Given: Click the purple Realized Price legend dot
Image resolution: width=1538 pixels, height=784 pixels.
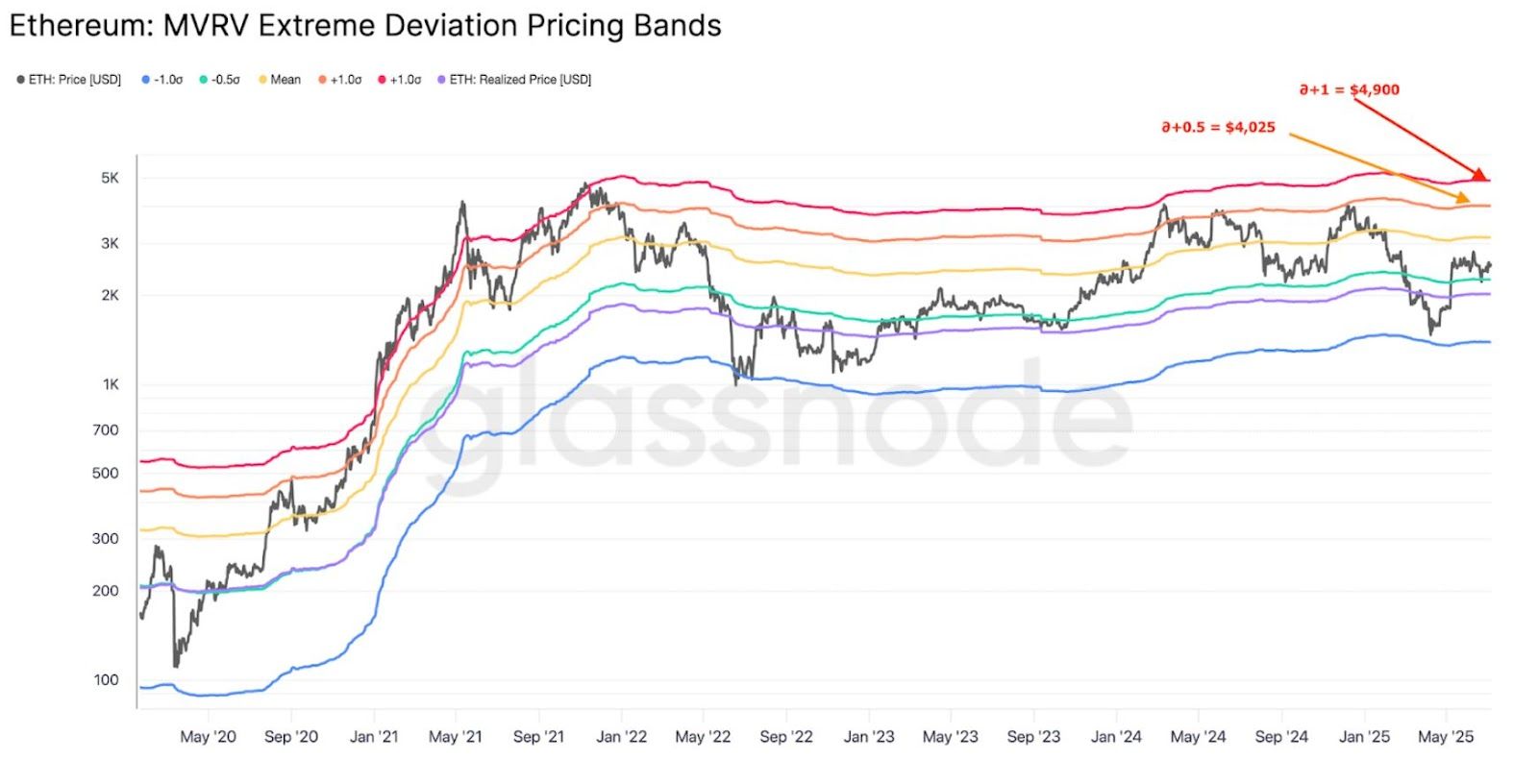Looking at the screenshot, I should coord(442,80).
